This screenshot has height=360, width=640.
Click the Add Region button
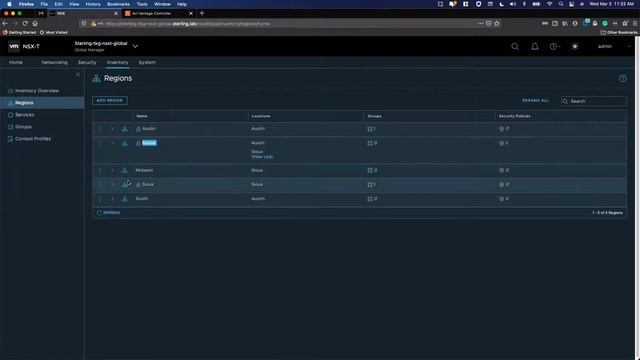pyautogui.click(x=110, y=100)
